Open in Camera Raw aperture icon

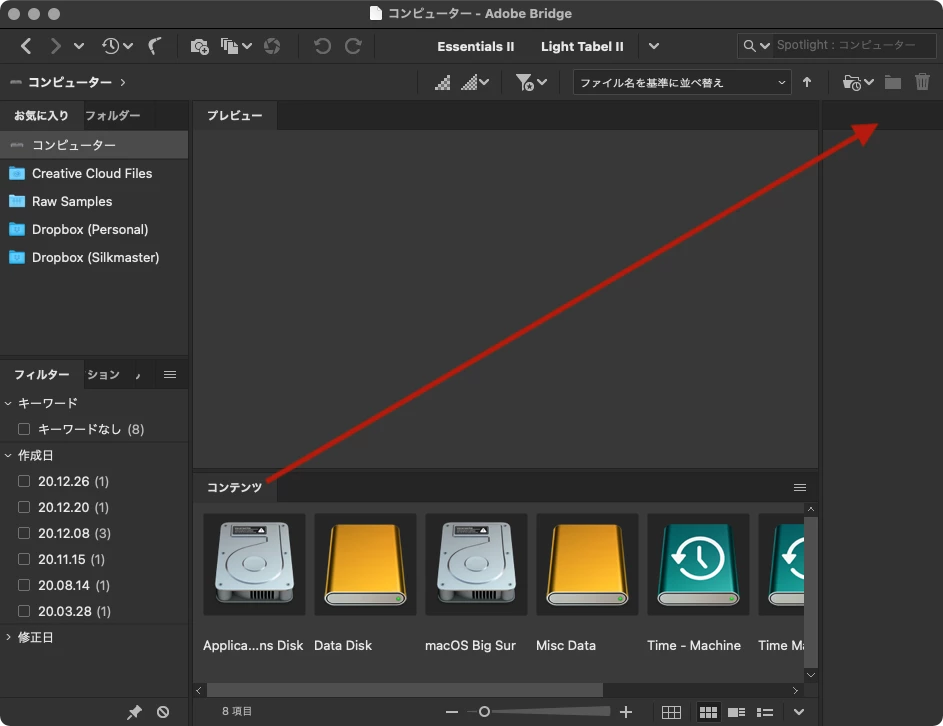pyautogui.click(x=272, y=46)
